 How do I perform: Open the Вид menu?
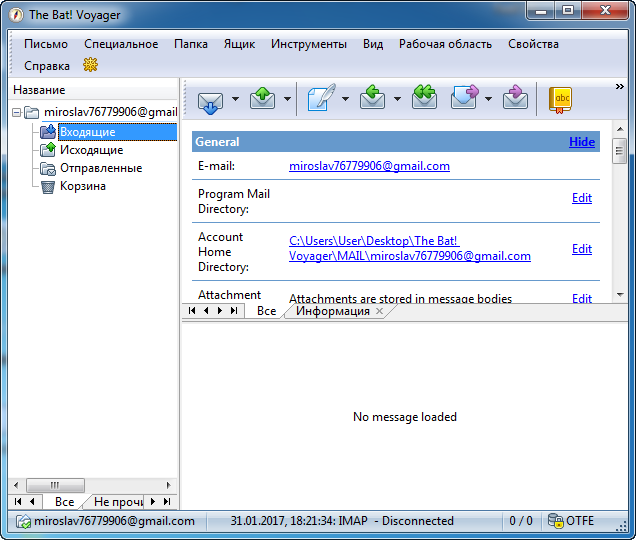373,44
